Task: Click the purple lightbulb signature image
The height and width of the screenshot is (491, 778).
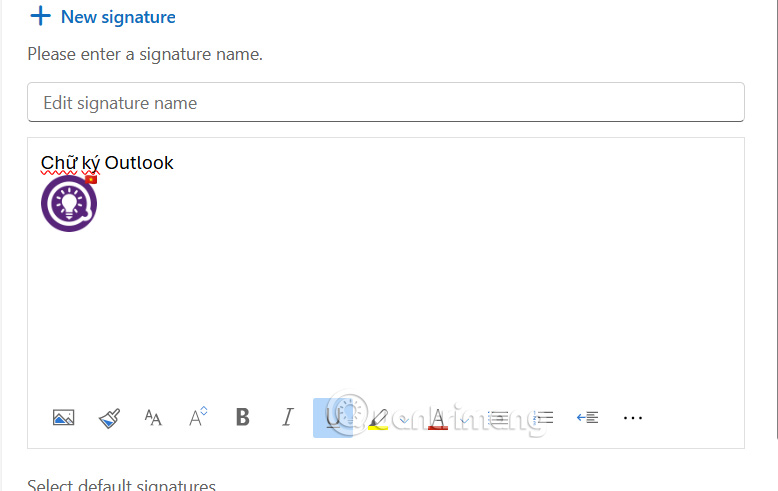Action: [x=69, y=204]
